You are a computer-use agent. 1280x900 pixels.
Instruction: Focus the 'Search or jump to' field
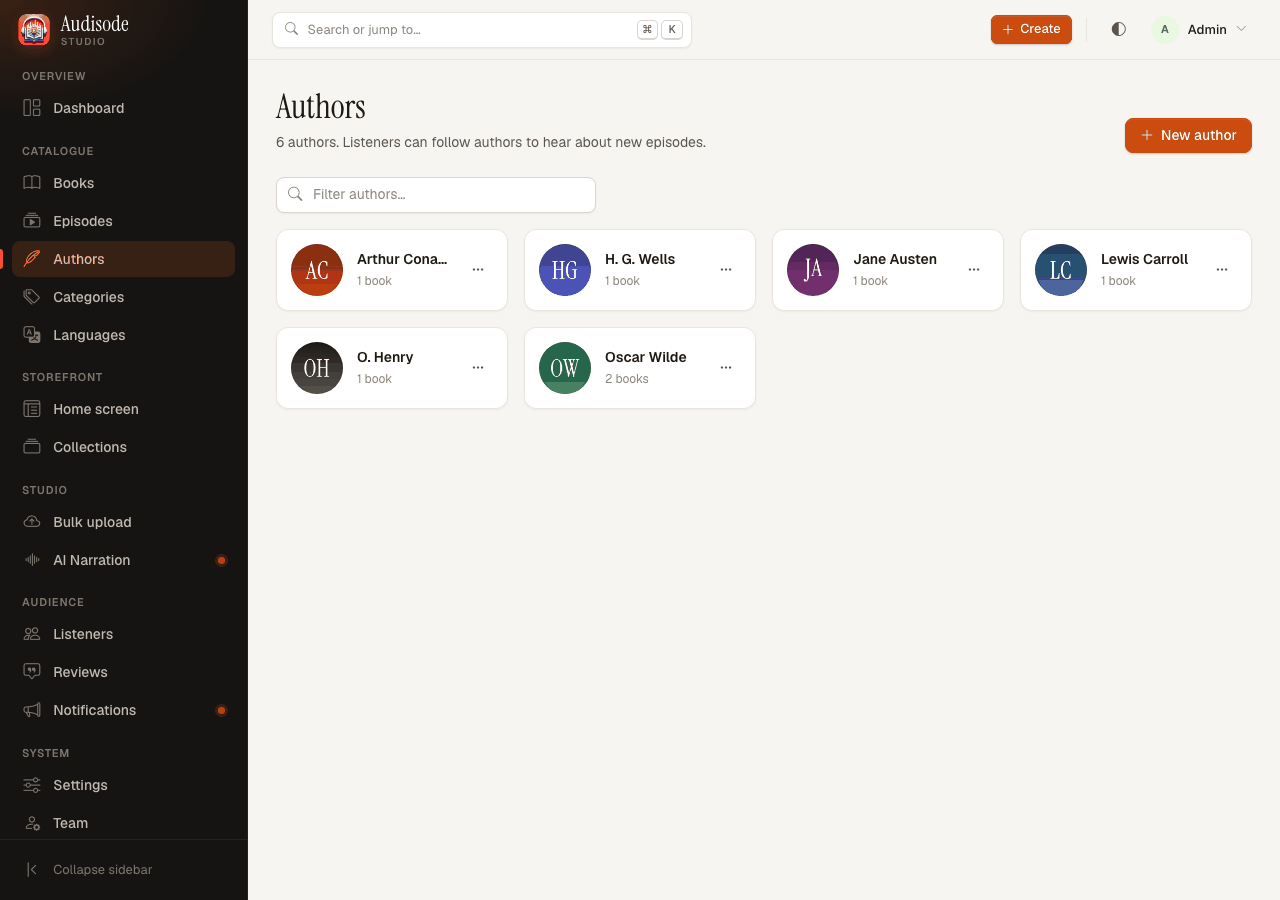482,30
